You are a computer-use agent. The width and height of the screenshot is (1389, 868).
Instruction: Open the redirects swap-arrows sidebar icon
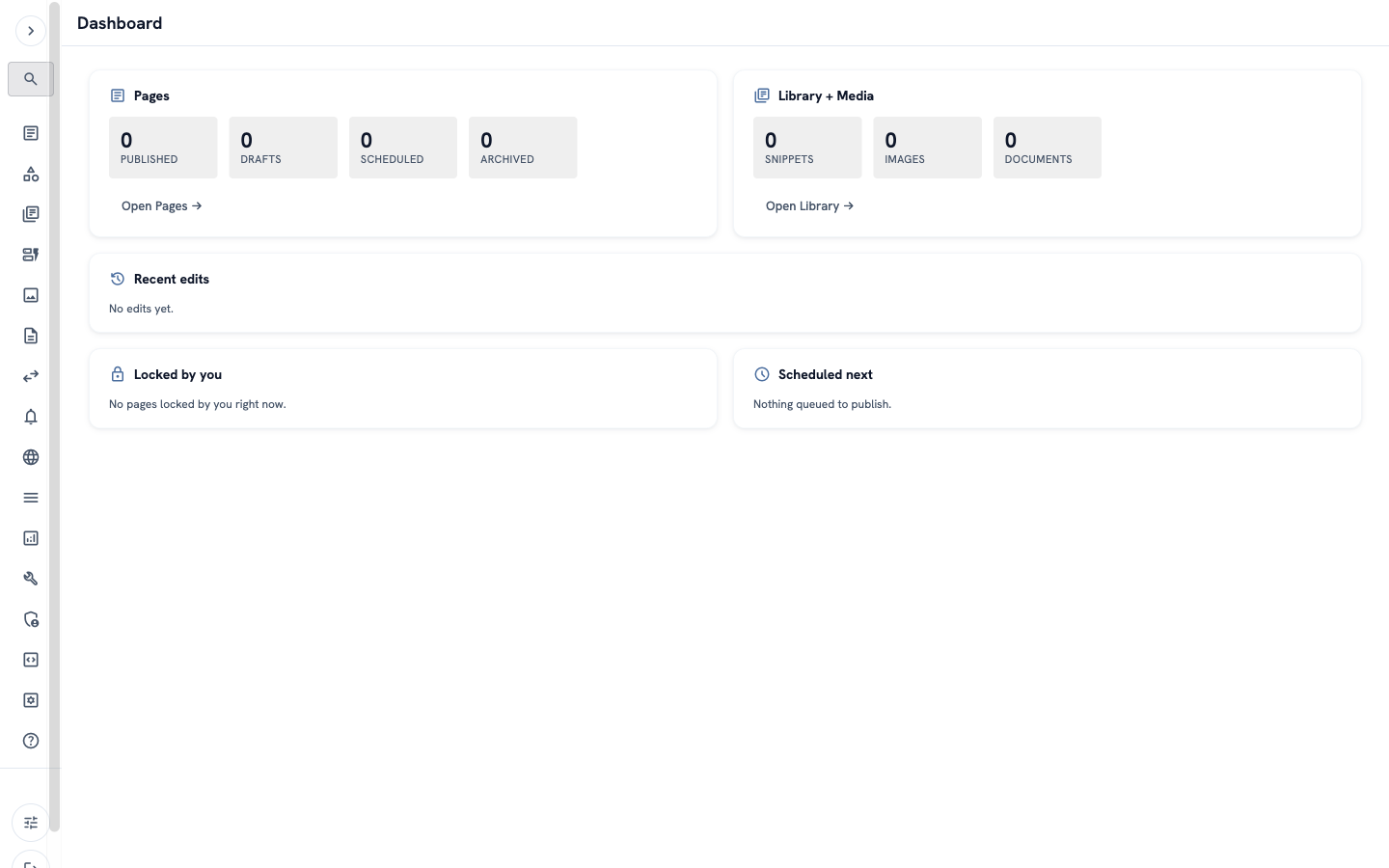pyautogui.click(x=31, y=376)
